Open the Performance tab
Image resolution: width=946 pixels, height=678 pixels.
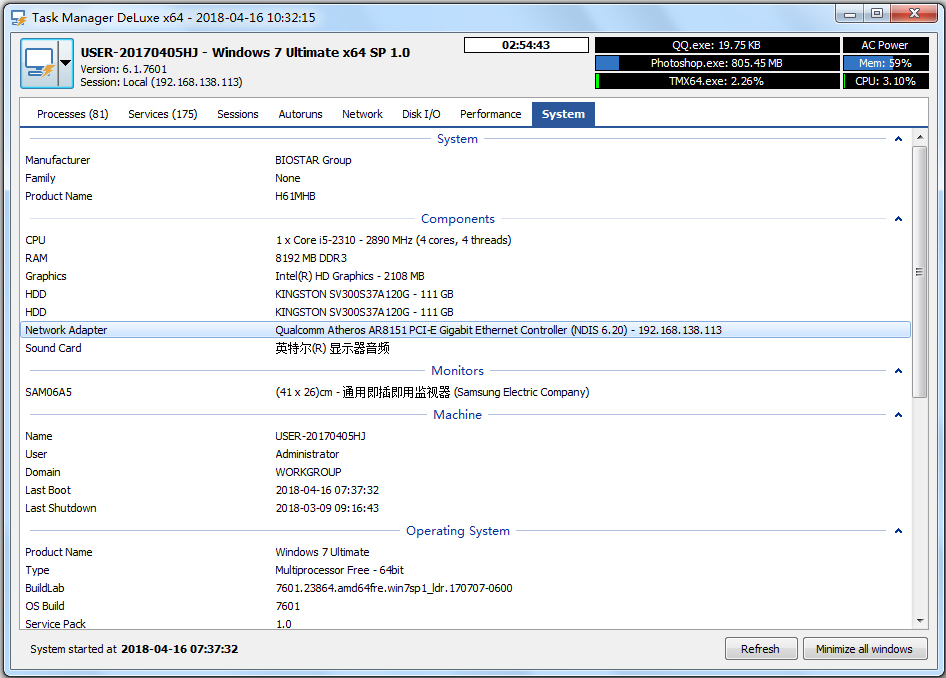490,114
